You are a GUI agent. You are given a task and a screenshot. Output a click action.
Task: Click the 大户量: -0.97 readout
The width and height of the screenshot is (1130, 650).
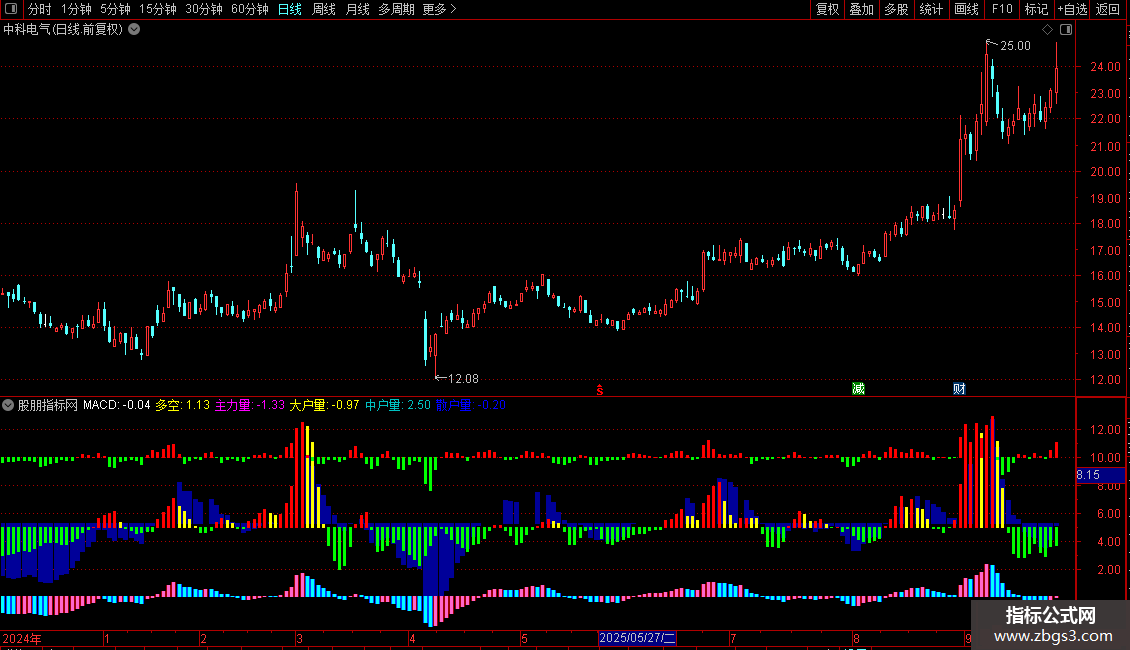point(324,405)
